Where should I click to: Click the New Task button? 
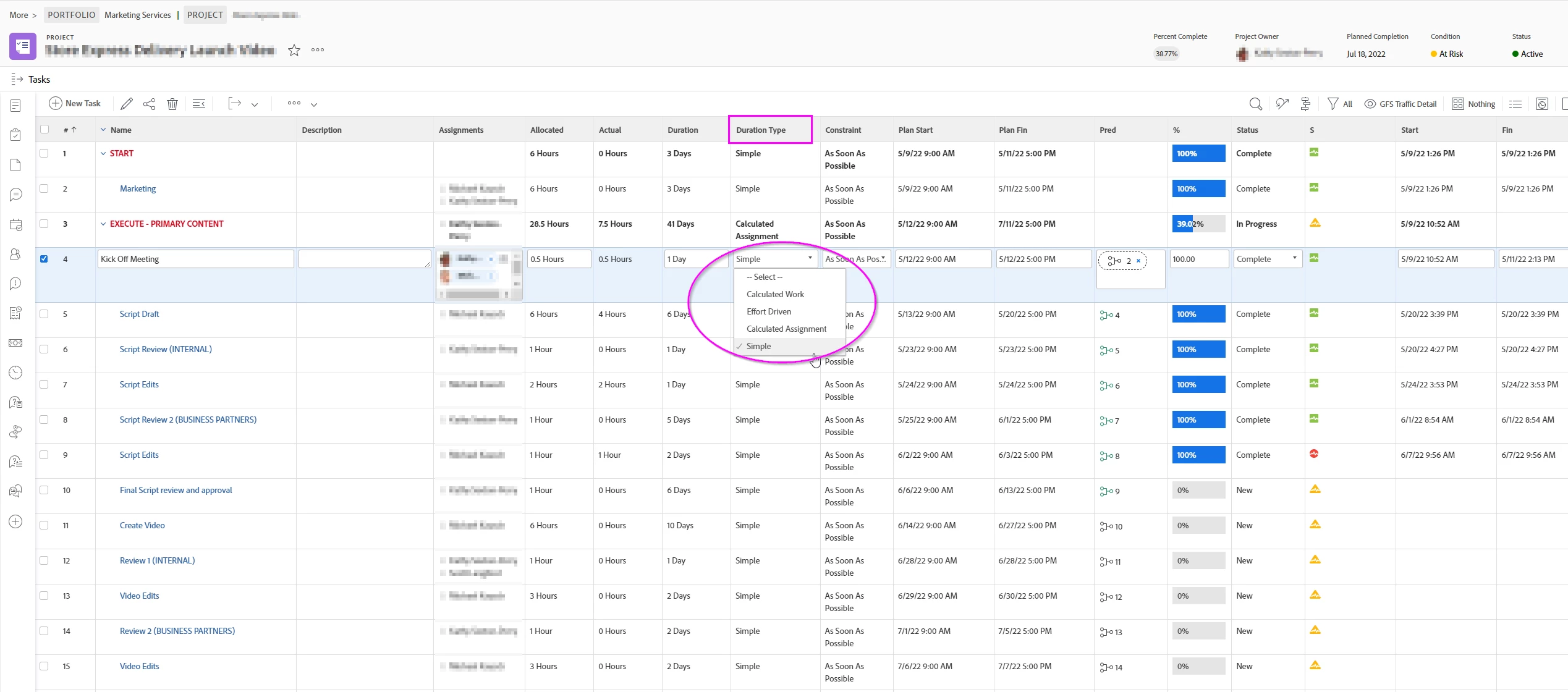click(75, 103)
